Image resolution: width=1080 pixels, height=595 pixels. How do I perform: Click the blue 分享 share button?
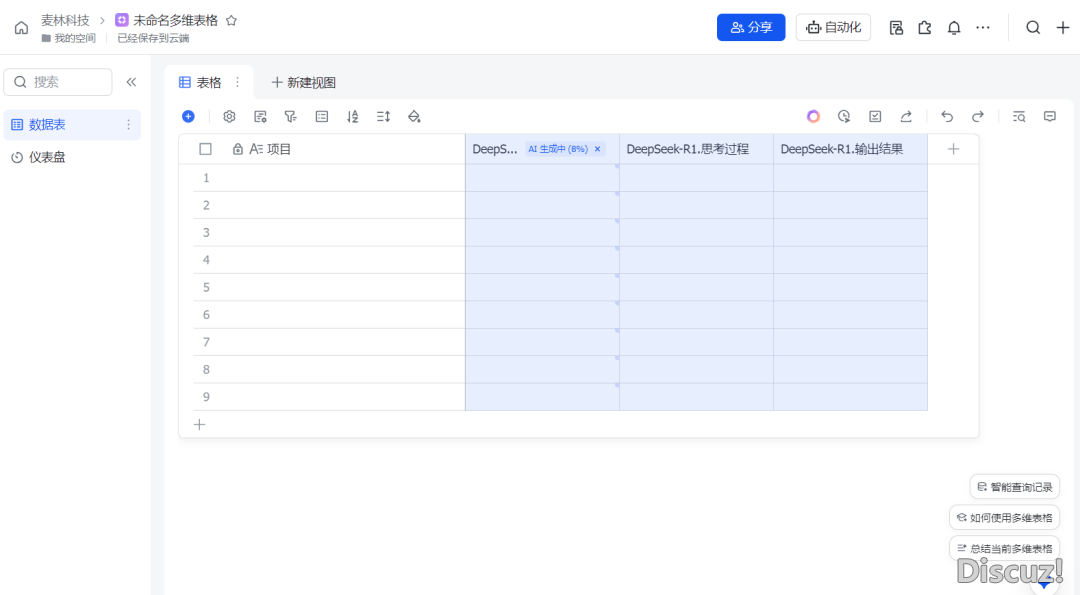(751, 28)
